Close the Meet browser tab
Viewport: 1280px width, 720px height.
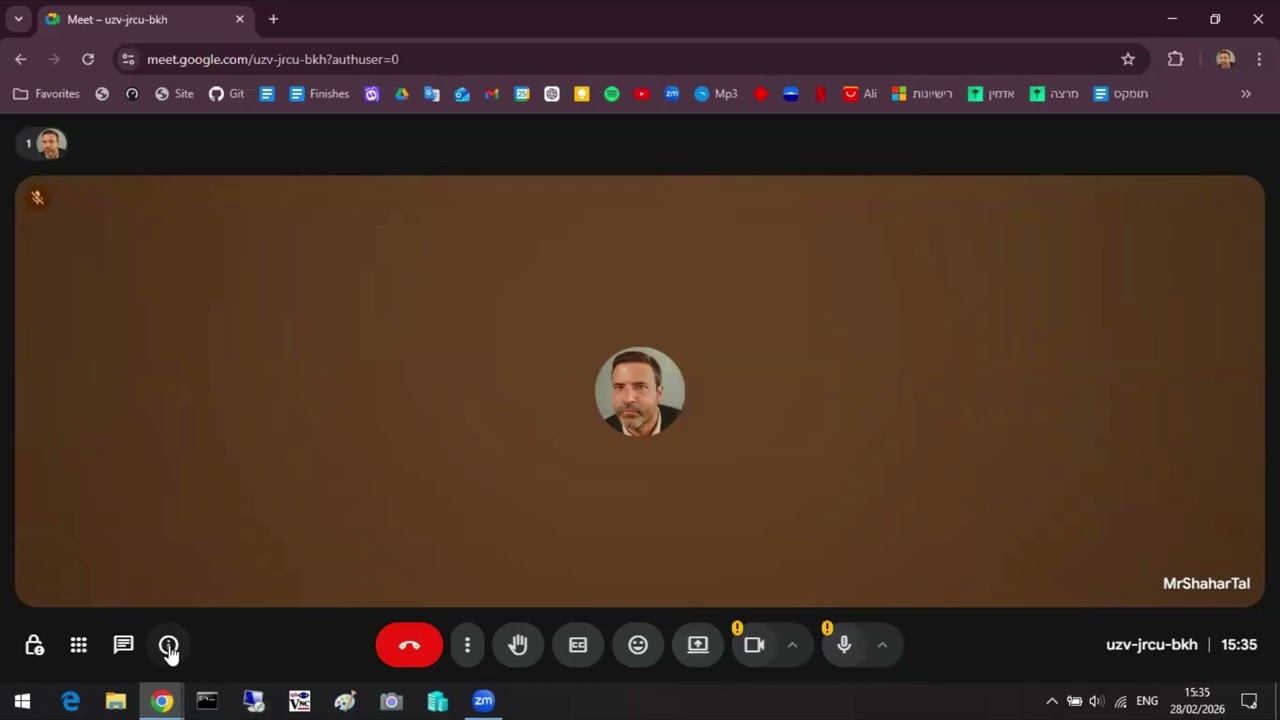(240, 19)
